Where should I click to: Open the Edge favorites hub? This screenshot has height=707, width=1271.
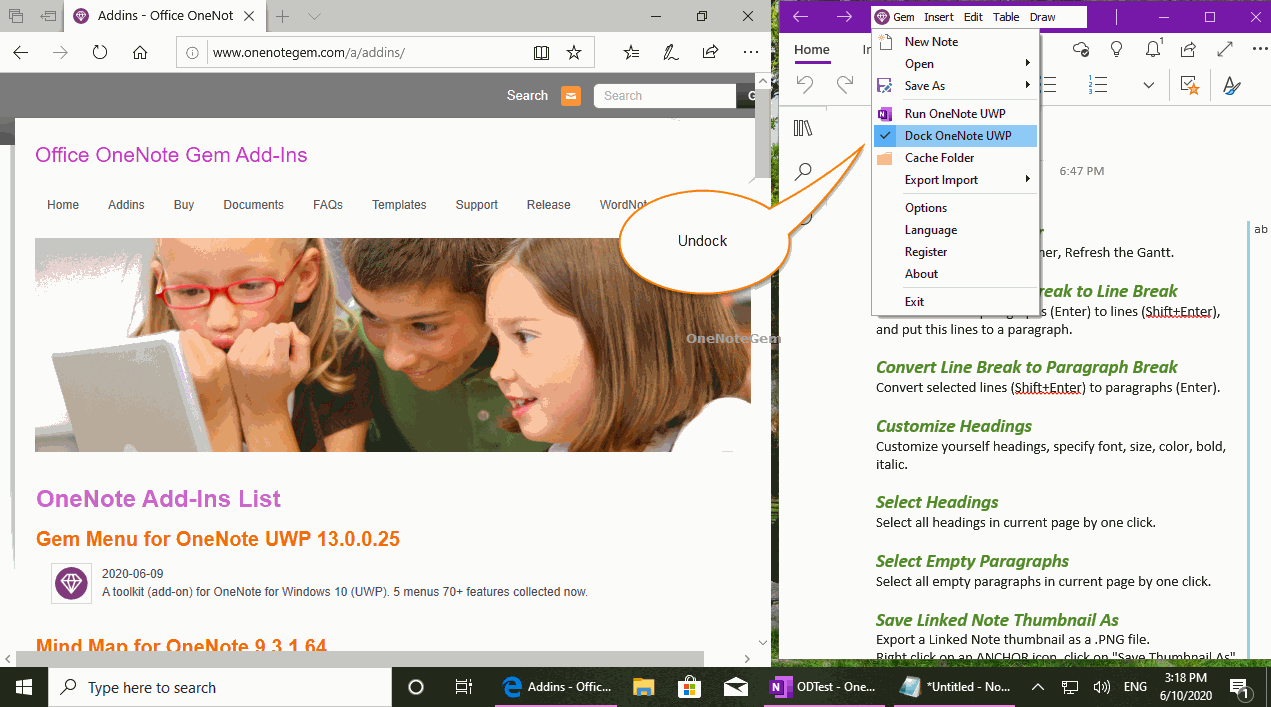click(x=632, y=52)
